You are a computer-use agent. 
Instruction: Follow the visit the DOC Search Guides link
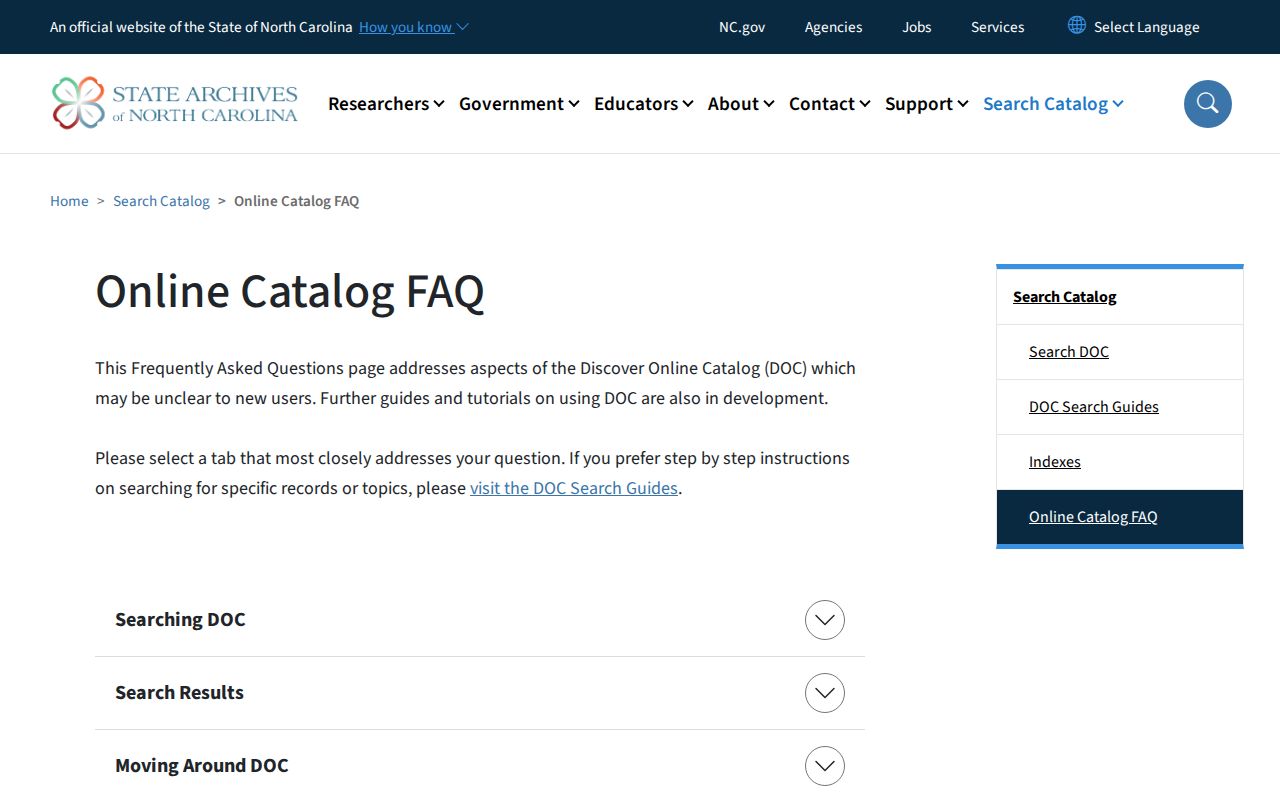click(x=574, y=488)
